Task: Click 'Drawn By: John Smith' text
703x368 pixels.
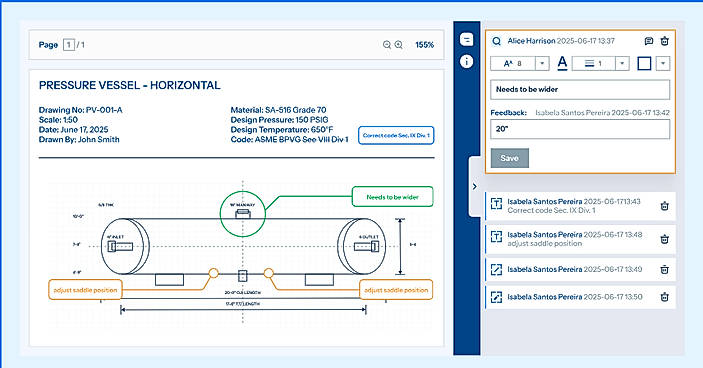Action: tap(79, 139)
